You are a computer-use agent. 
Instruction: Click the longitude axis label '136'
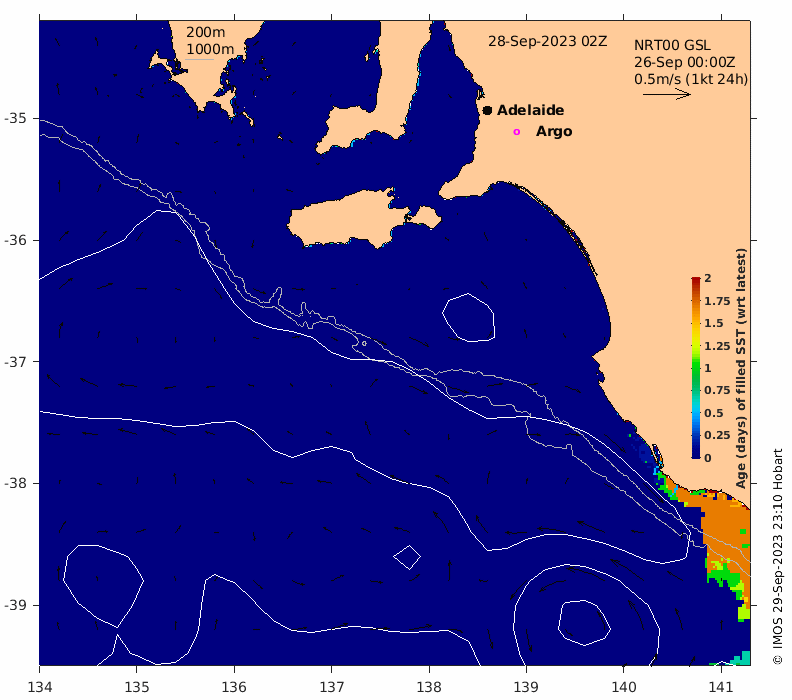click(x=234, y=687)
